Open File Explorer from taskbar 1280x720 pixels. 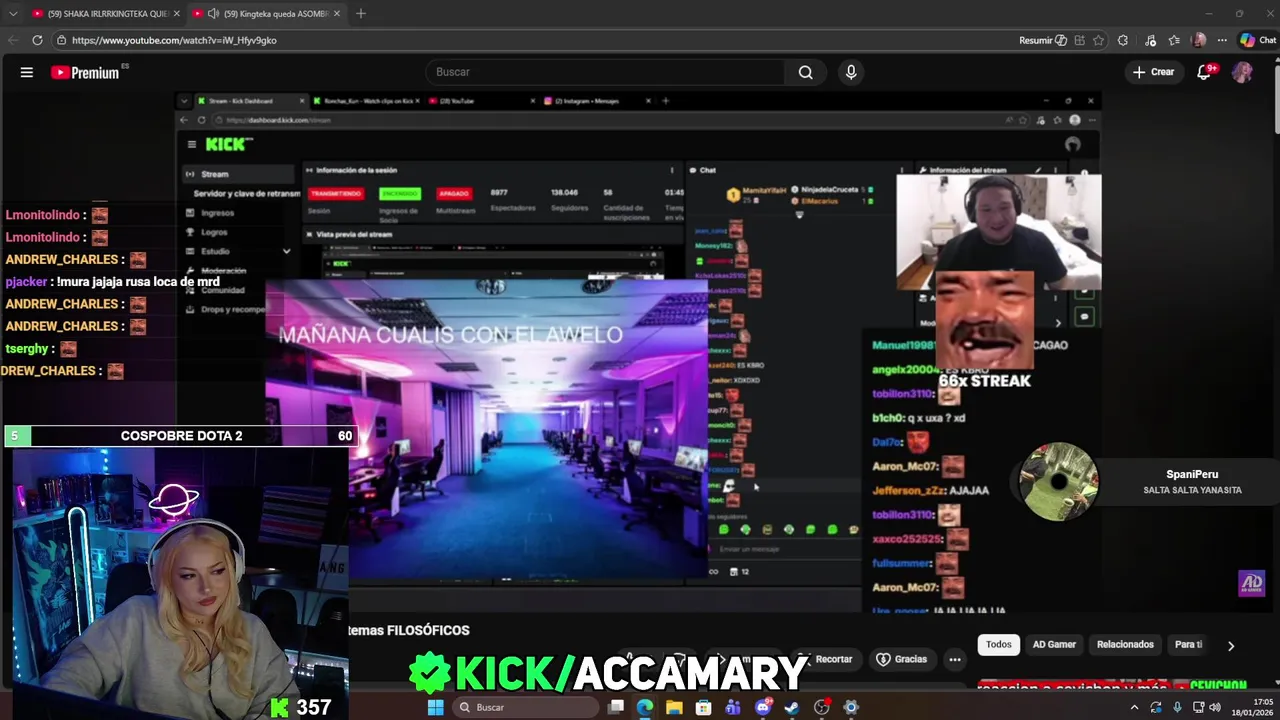pos(674,707)
